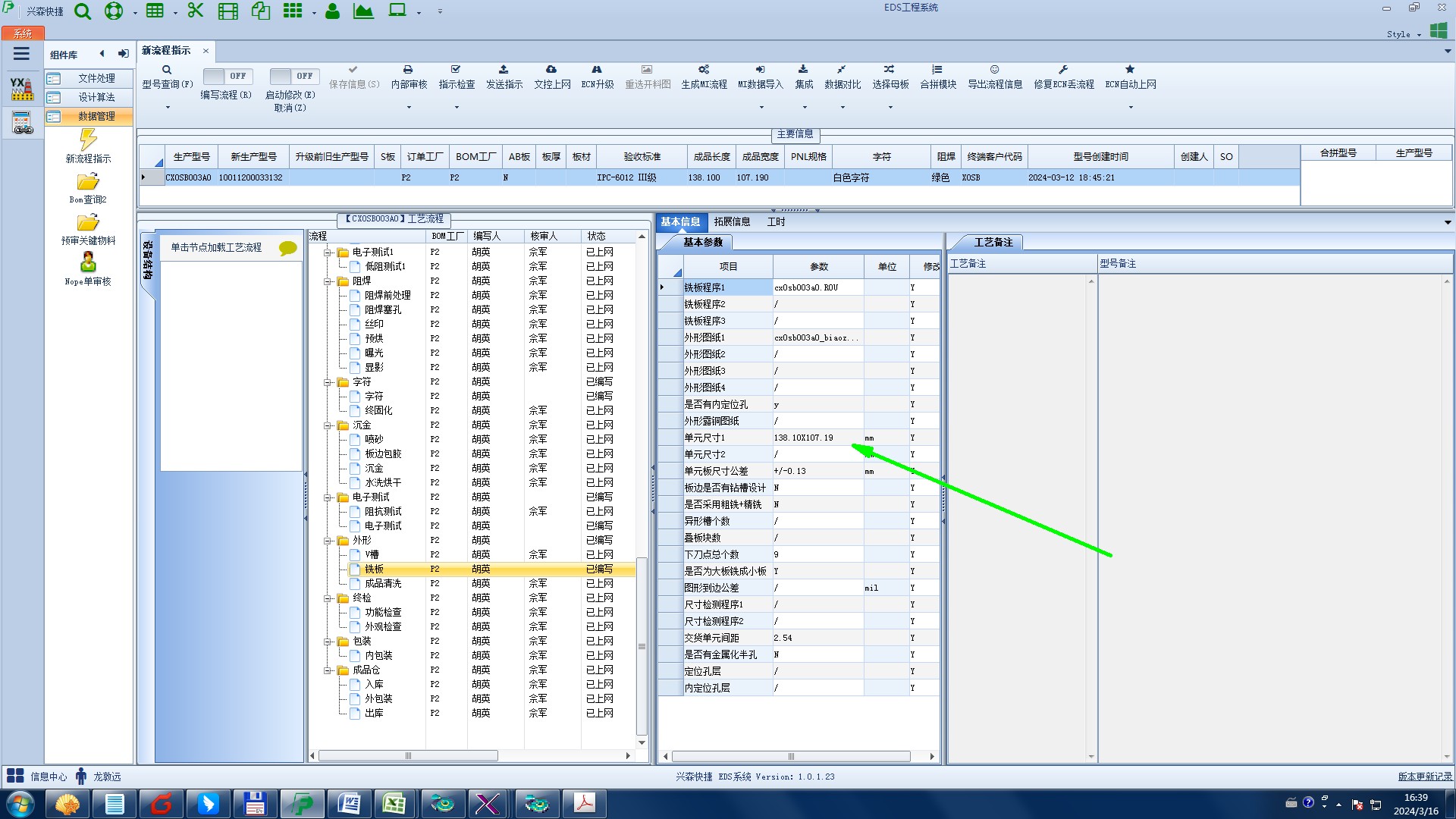Toggle the 启动修改(E) OFF switch

click(x=293, y=76)
